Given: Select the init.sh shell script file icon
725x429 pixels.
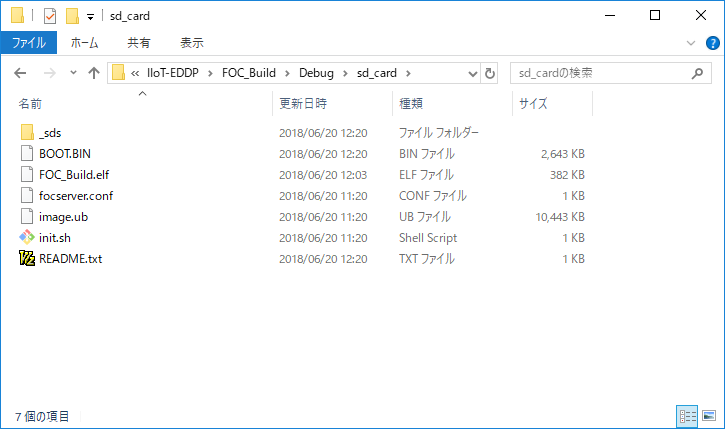Looking at the screenshot, I should [x=27, y=238].
